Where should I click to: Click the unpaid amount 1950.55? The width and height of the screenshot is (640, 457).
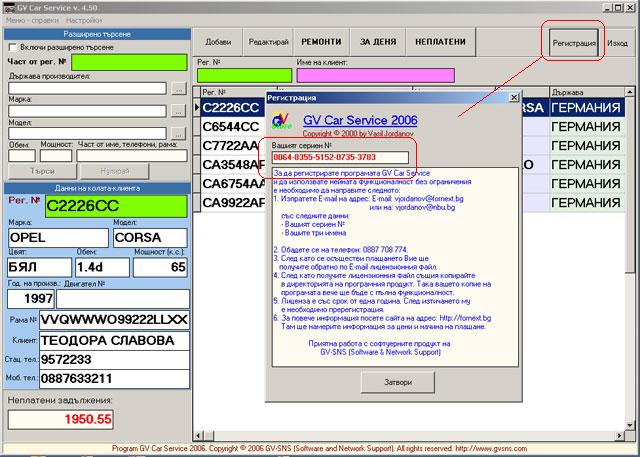[x=60, y=419]
